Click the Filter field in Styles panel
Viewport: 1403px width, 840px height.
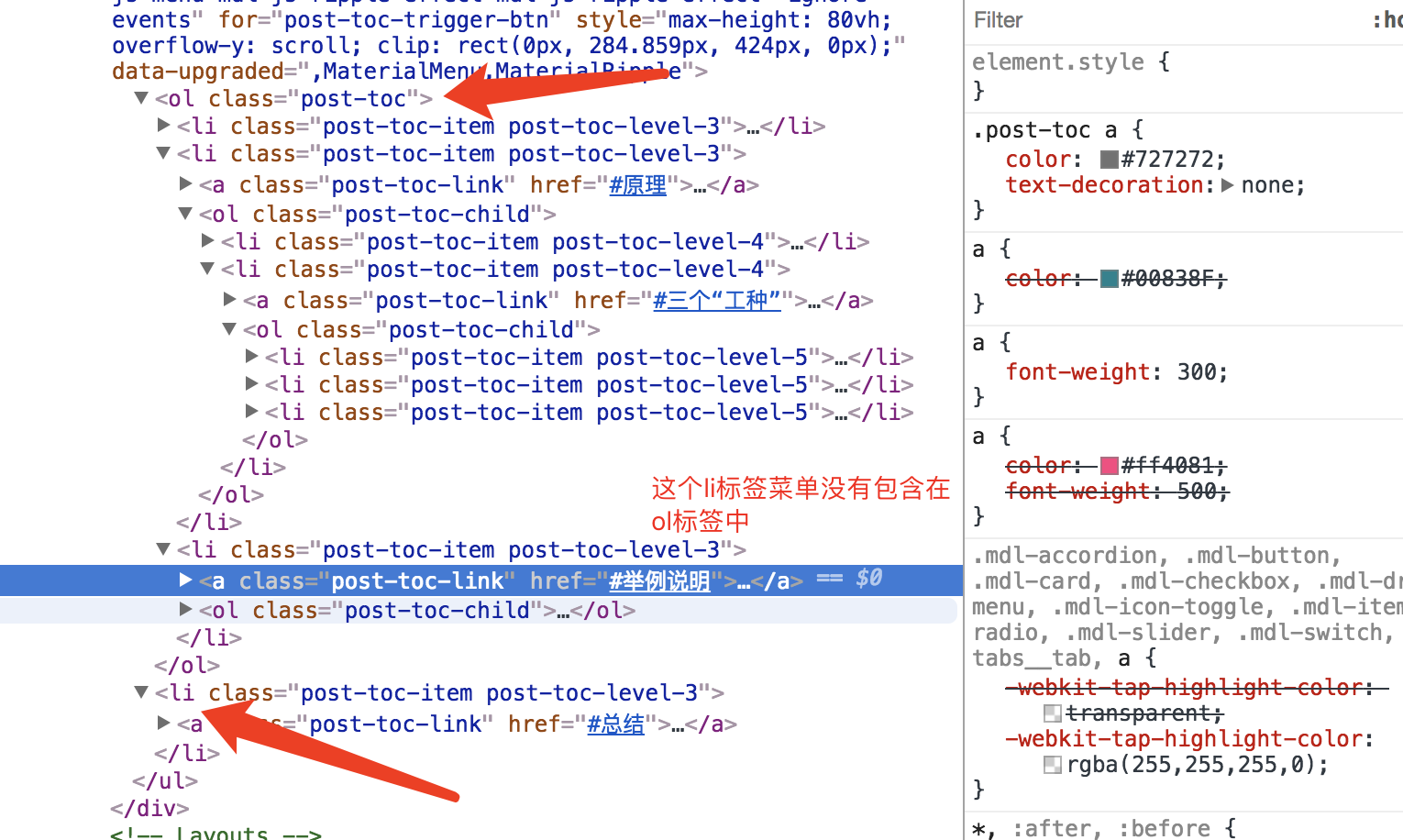[997, 19]
